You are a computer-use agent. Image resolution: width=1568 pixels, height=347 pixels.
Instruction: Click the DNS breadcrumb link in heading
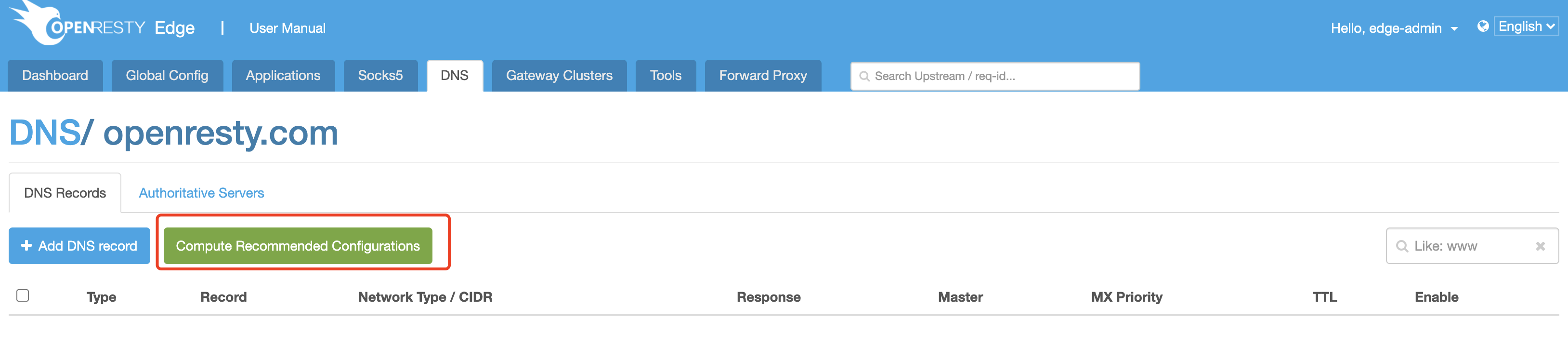(x=45, y=132)
